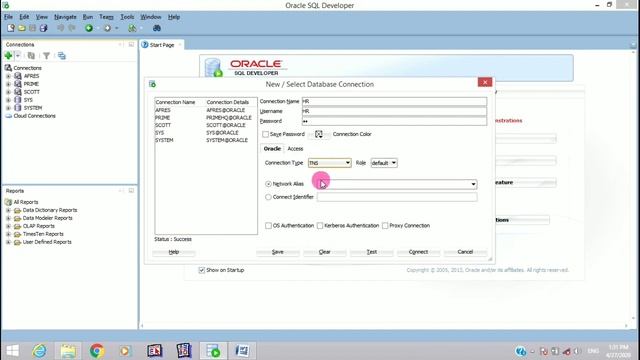Click the Start Page tab help icon

145,44
